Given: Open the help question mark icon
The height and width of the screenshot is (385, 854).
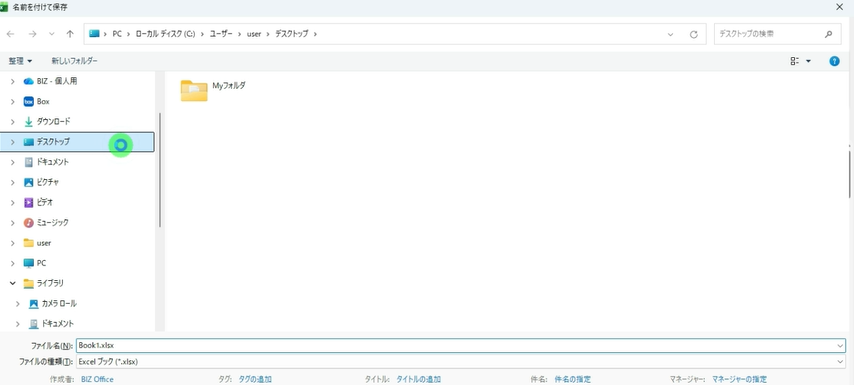Looking at the screenshot, I should click(x=834, y=61).
